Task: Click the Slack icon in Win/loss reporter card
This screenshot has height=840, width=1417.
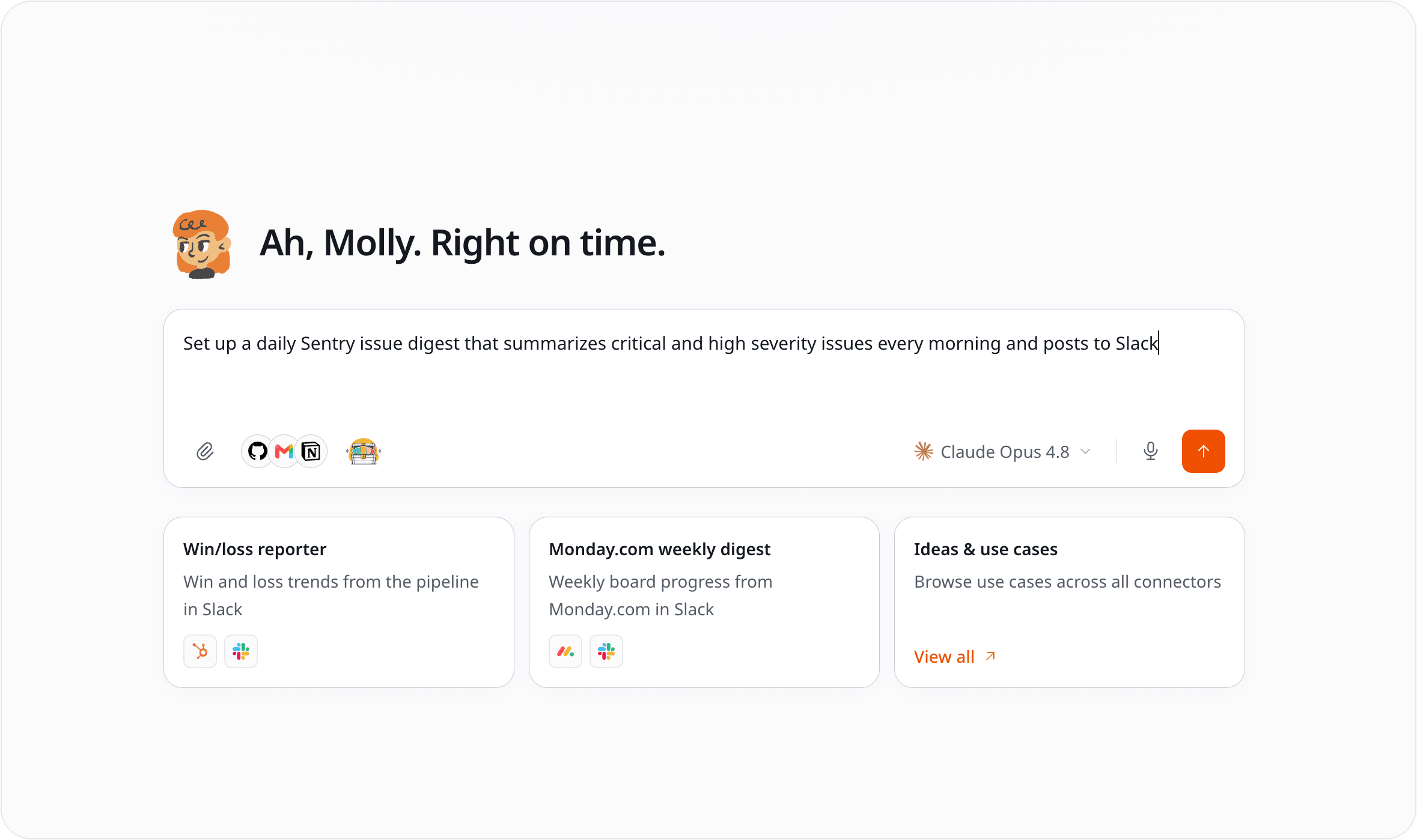Action: (x=241, y=651)
